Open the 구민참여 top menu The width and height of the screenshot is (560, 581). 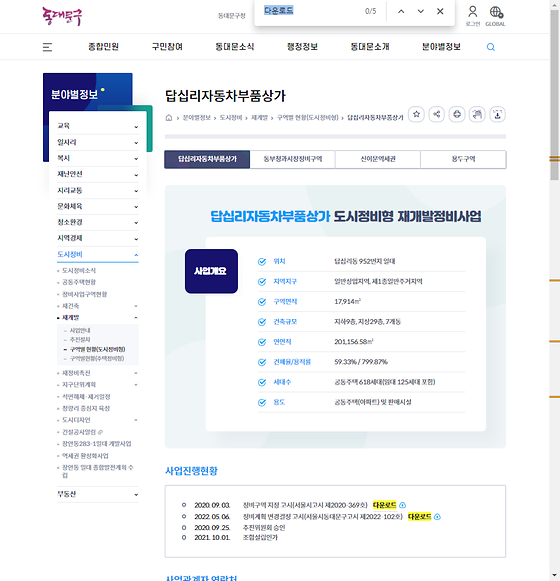167,47
